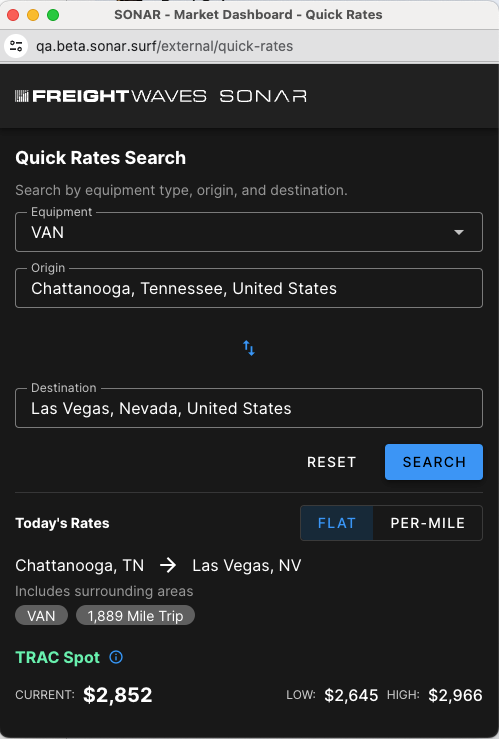The width and height of the screenshot is (499, 739).
Task: Switch rate view to FLAT
Action: click(x=336, y=523)
